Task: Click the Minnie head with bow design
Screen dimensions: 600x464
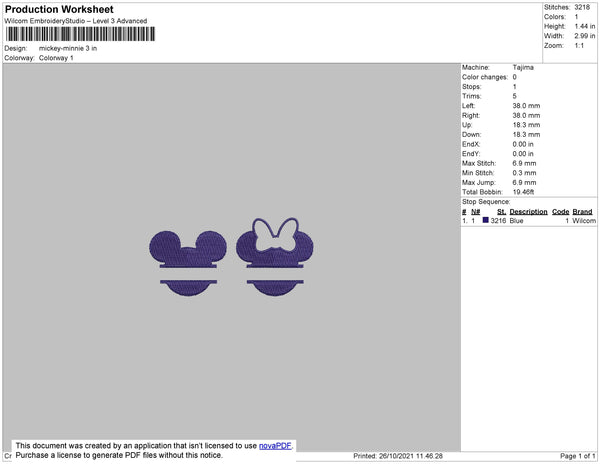Action: click(x=275, y=257)
